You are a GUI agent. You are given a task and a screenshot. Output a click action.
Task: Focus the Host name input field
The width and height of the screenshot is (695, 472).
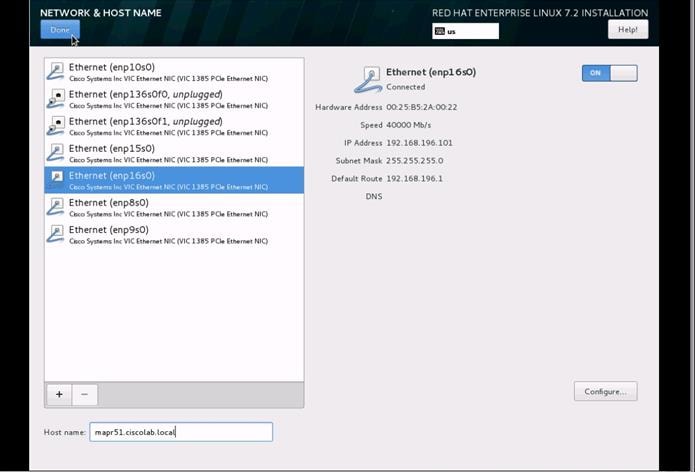point(181,432)
